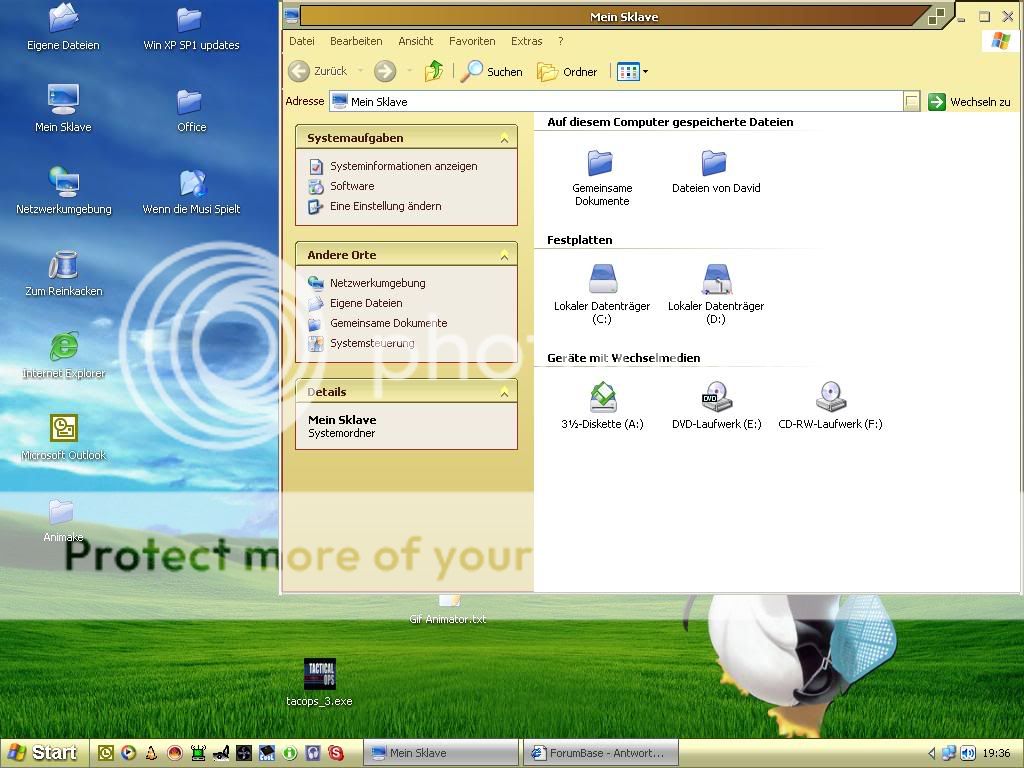The image size is (1024, 768).
Task: Open the Zum Reinkacken recycle bin
Action: pyautogui.click(x=63, y=265)
